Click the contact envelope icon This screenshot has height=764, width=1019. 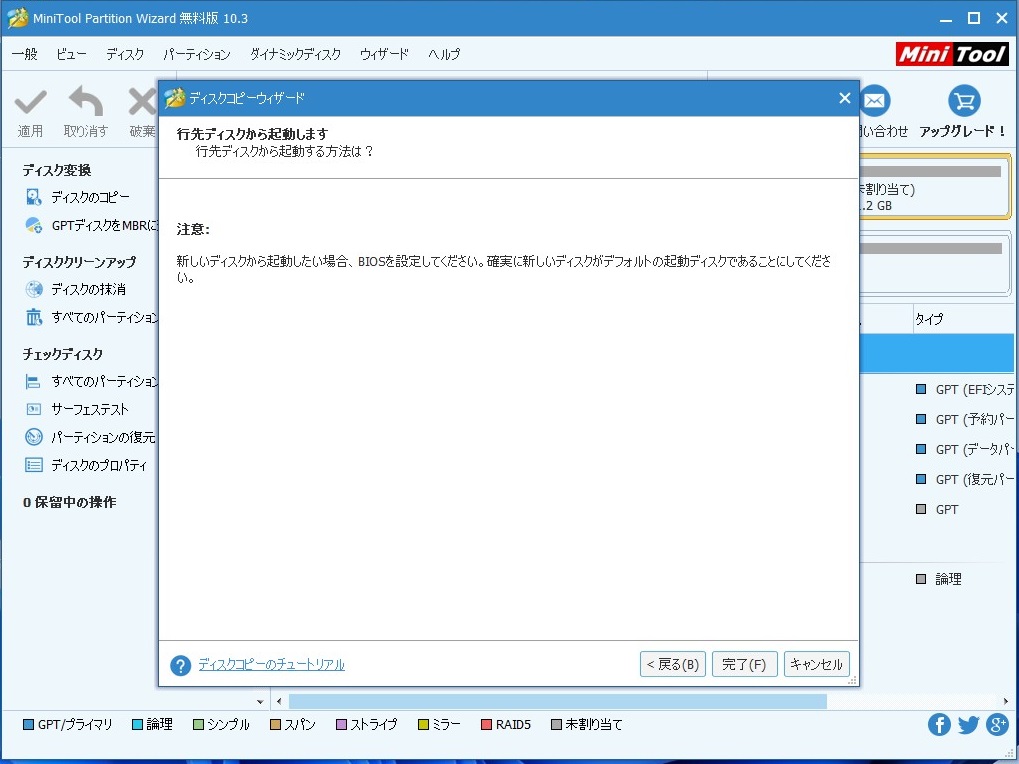[875, 101]
